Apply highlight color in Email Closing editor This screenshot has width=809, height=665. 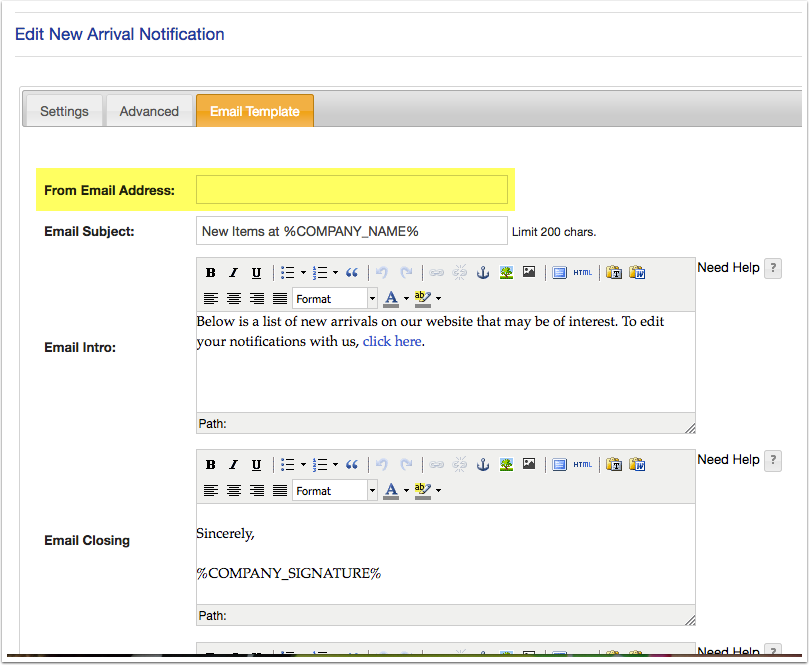(423, 490)
